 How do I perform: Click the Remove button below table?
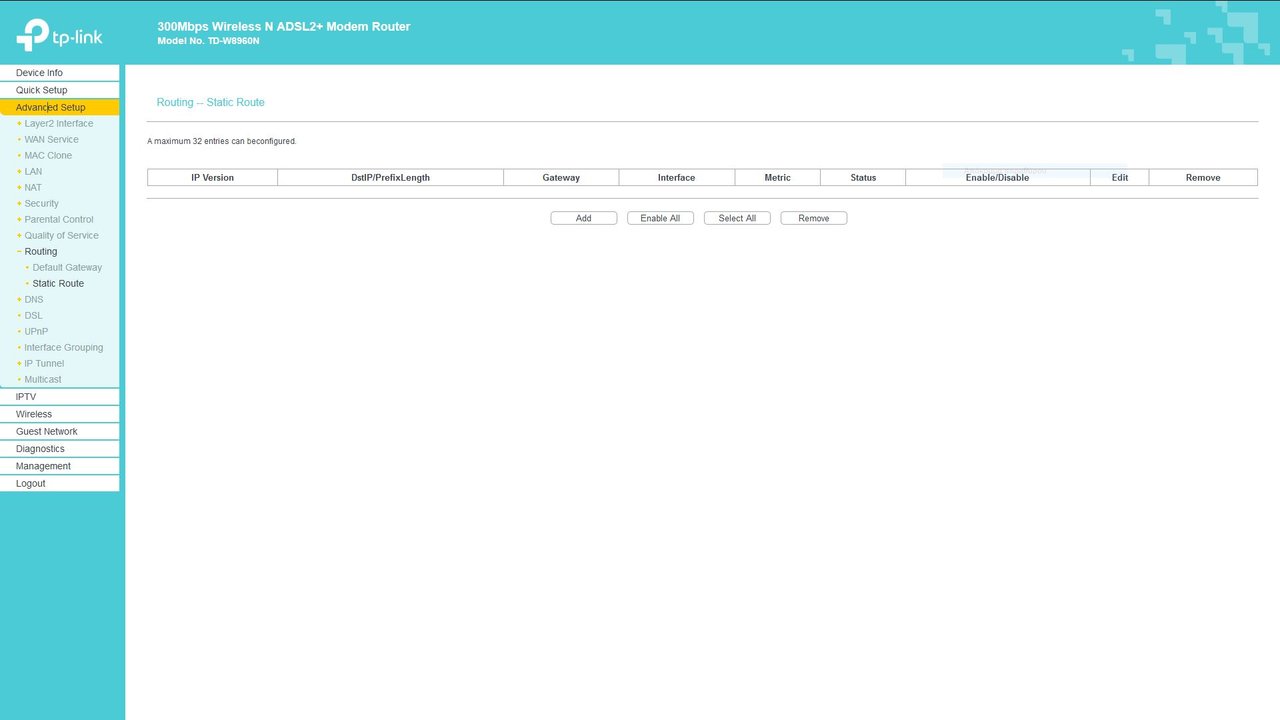click(x=814, y=218)
